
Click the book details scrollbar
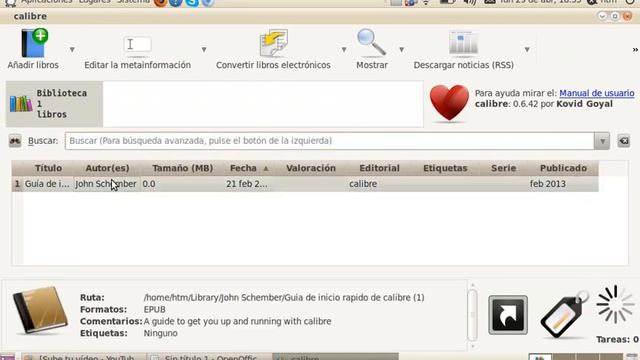(x=472, y=315)
